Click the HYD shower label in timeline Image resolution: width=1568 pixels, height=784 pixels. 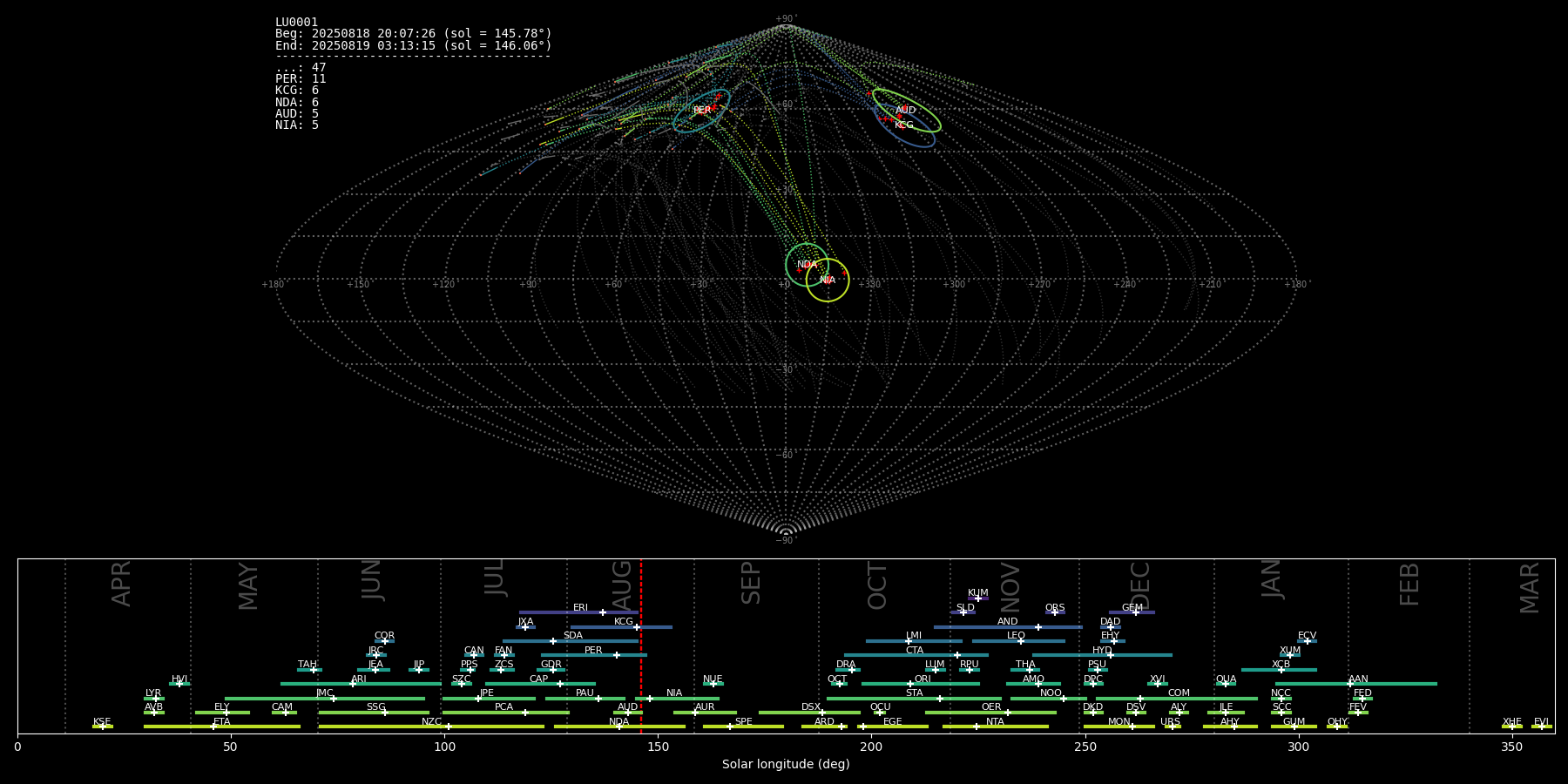pos(1103,651)
